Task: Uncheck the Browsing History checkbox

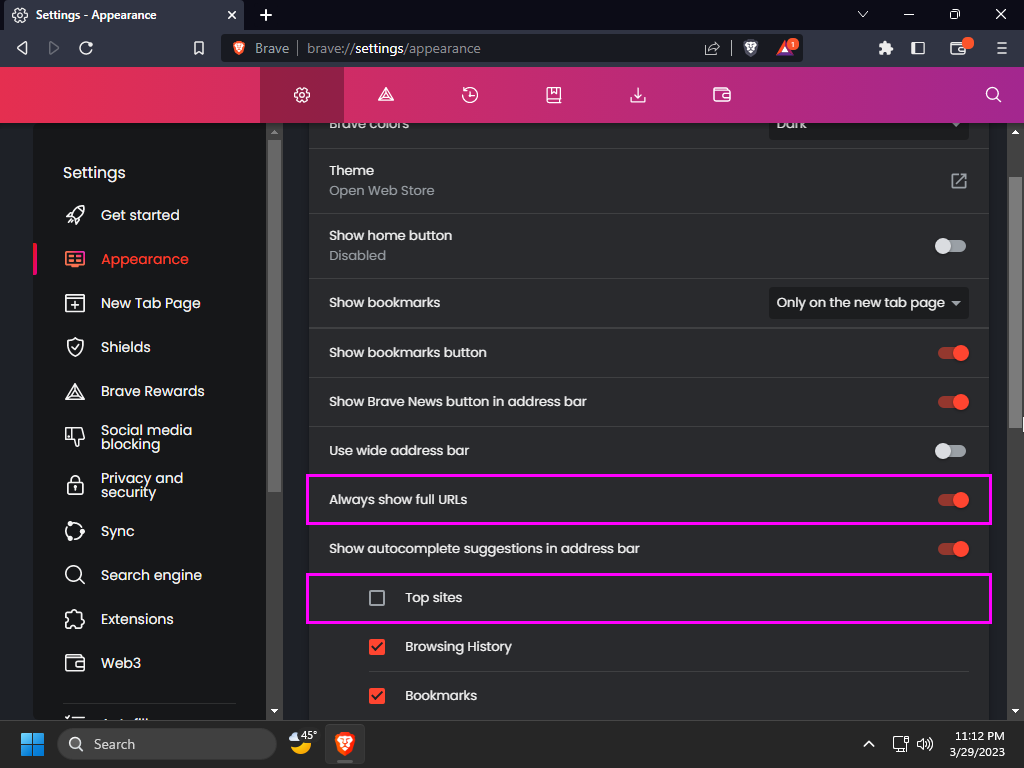Action: click(x=377, y=647)
